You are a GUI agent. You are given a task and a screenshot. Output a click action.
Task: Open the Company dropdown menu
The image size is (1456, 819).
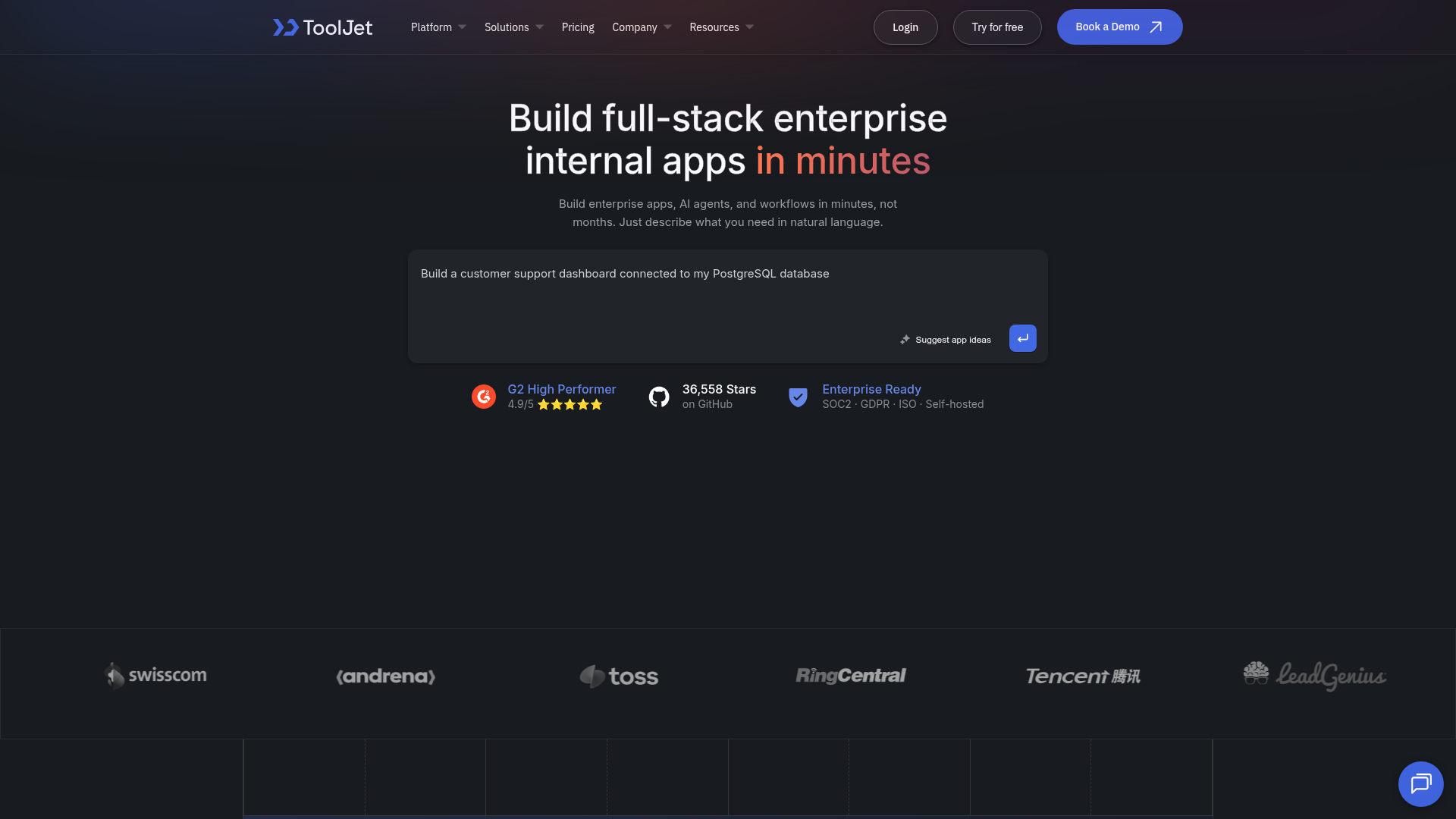[642, 27]
